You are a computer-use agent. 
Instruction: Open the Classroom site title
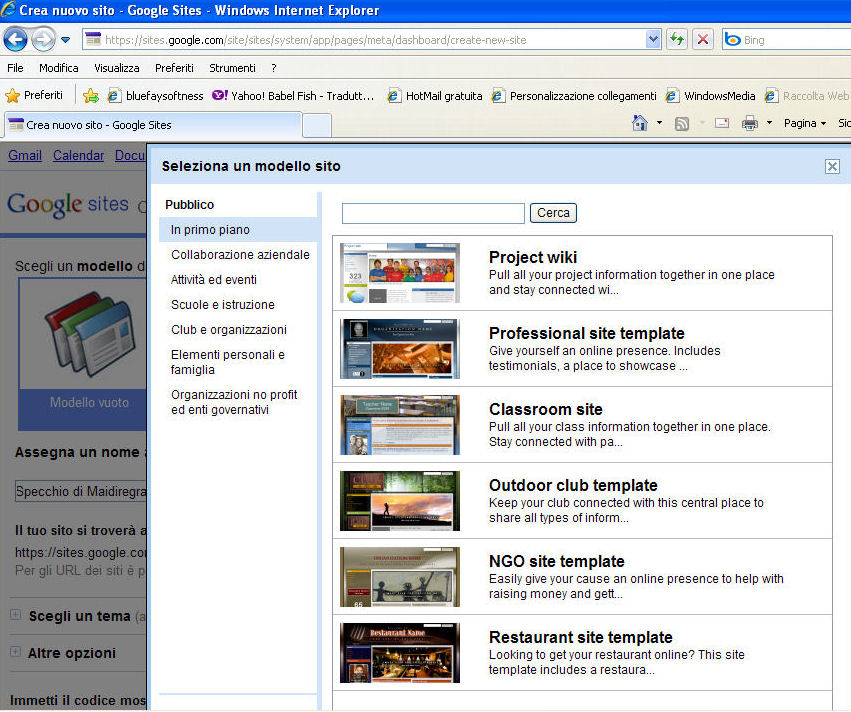(x=545, y=409)
